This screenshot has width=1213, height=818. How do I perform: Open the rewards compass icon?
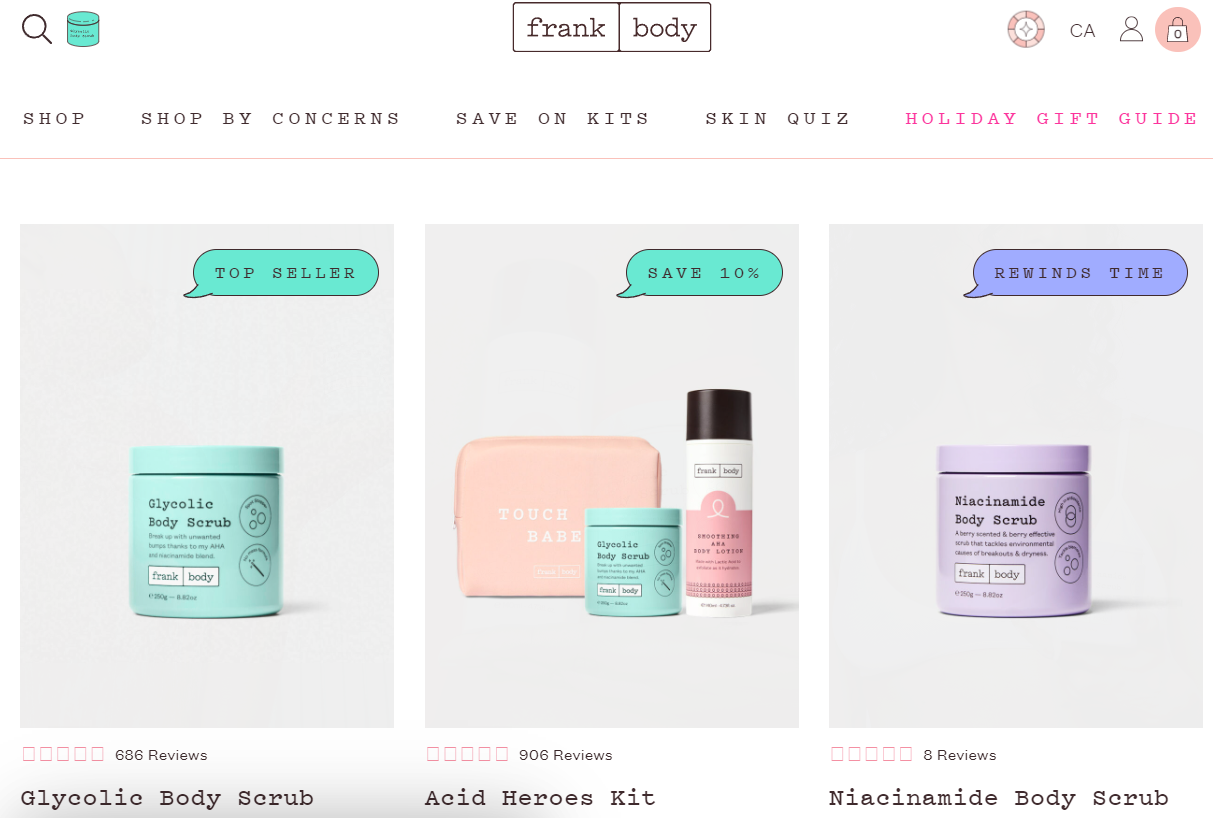1026,30
